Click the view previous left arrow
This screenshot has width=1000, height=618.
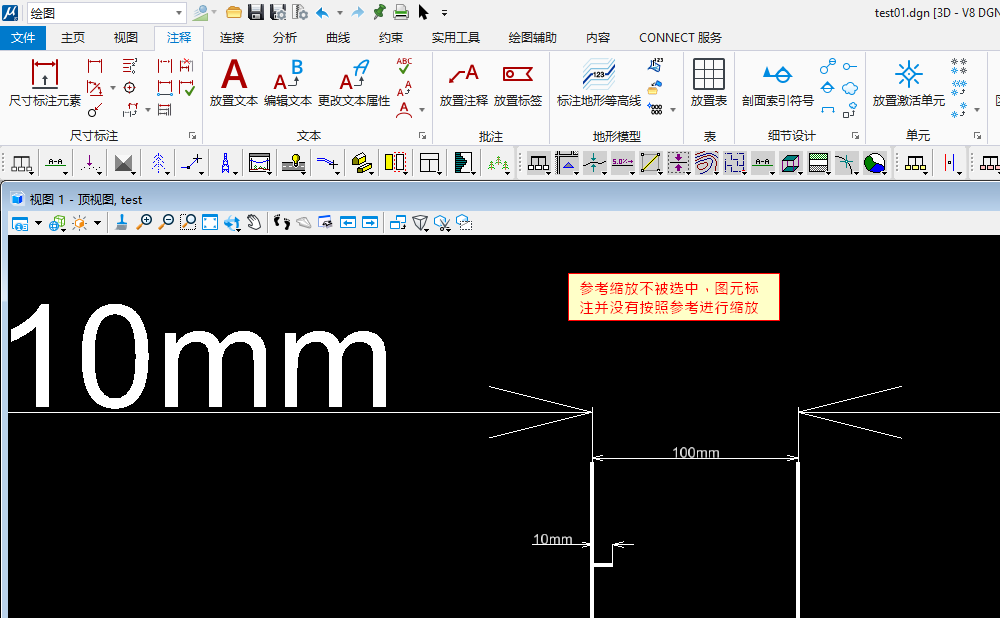coord(348,222)
